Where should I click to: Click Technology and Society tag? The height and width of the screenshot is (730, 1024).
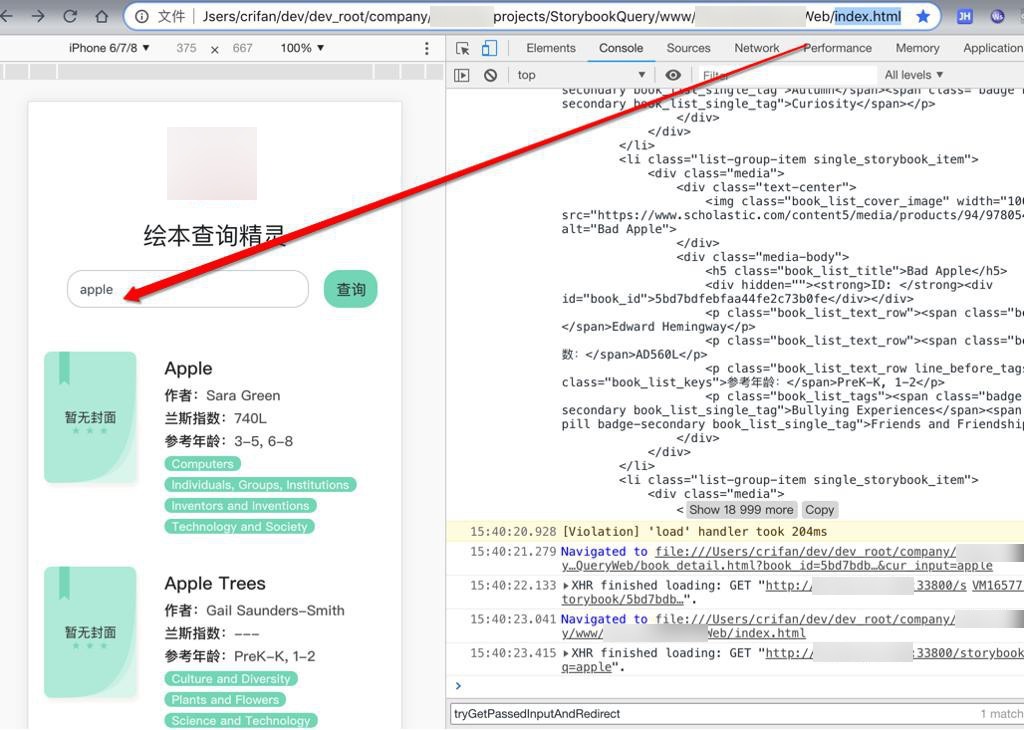click(x=239, y=526)
